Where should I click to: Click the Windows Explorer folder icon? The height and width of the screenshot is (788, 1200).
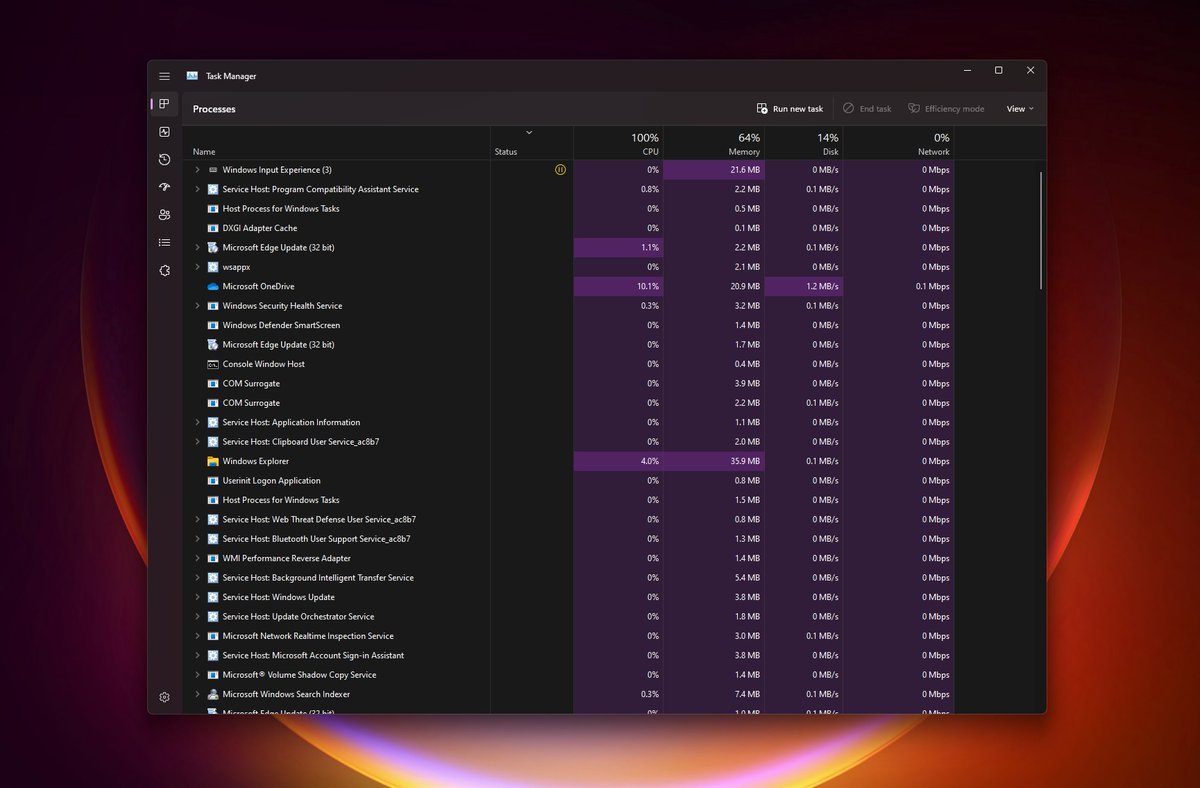213,461
